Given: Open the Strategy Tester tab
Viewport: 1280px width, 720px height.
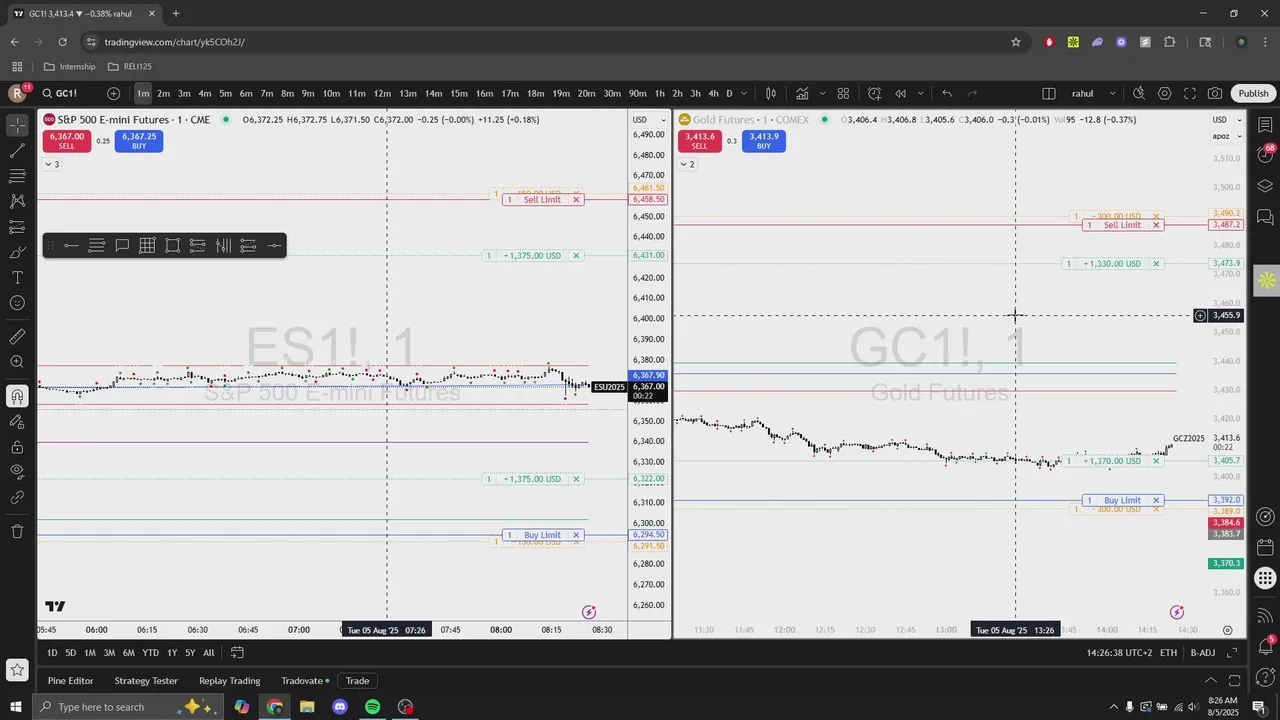Looking at the screenshot, I should point(146,681).
